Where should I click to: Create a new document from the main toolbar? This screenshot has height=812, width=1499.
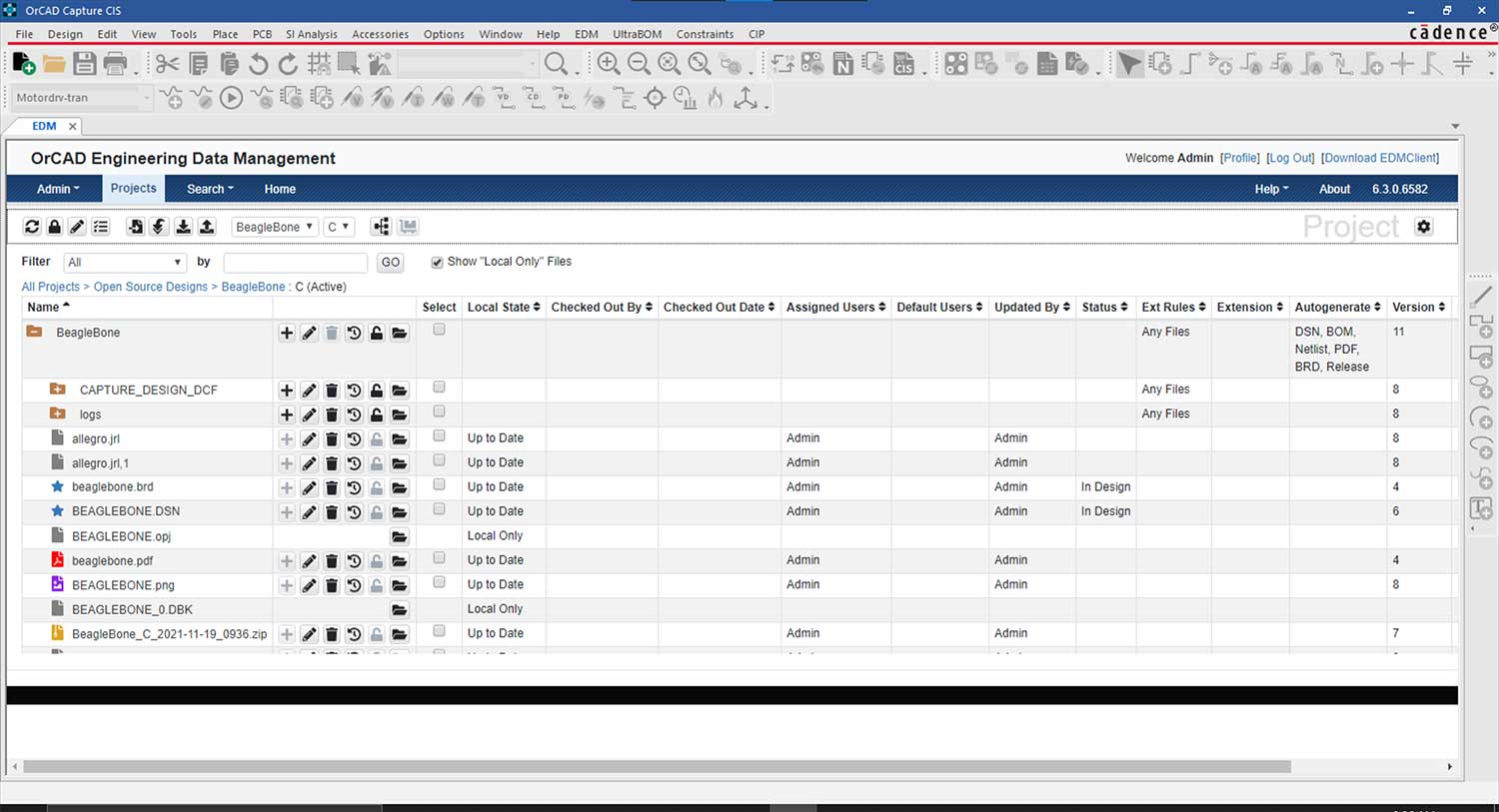click(x=24, y=64)
